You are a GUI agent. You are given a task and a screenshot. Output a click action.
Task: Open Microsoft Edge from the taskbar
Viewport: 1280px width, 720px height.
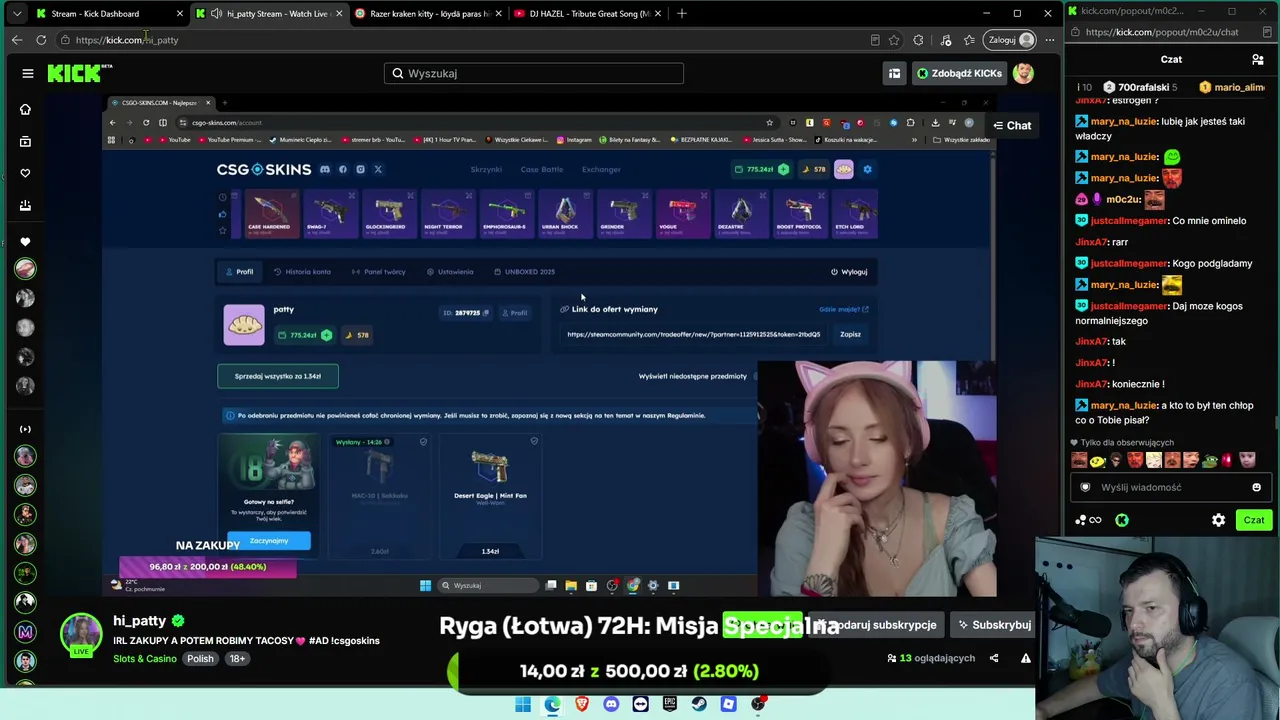click(x=552, y=704)
